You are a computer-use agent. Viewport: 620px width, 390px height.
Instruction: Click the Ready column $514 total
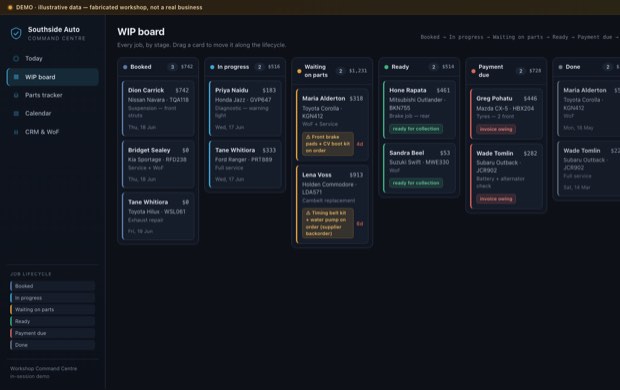448,67
